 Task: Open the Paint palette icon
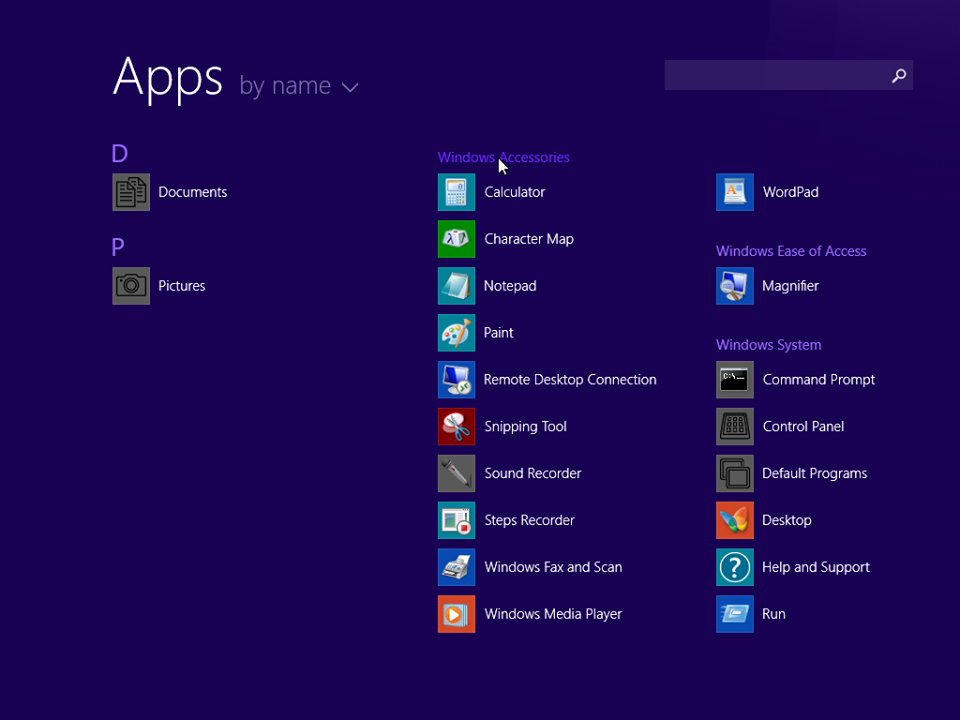pos(456,332)
